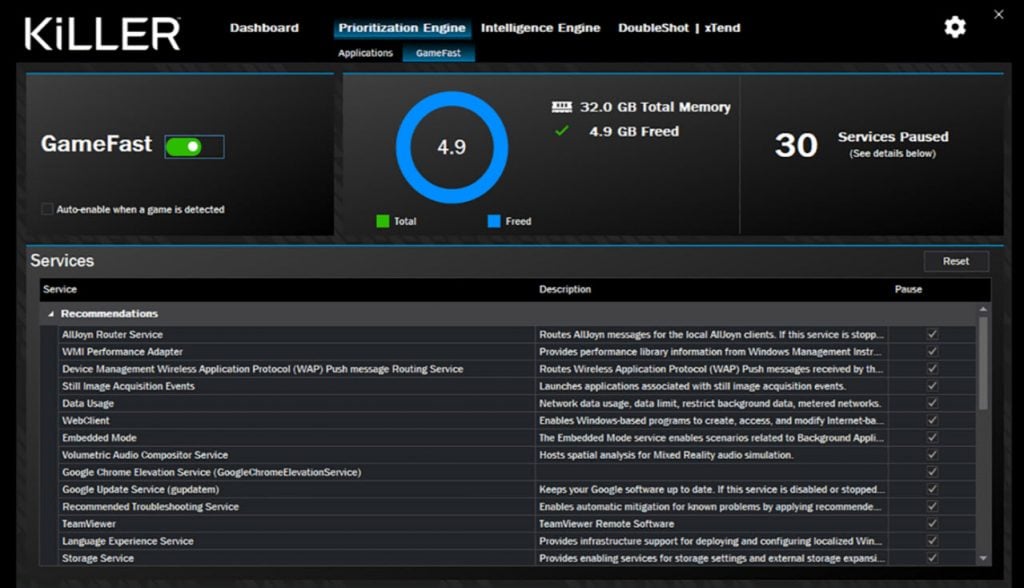
Task: Turn off the GameFast toggle switch
Action: 184,147
